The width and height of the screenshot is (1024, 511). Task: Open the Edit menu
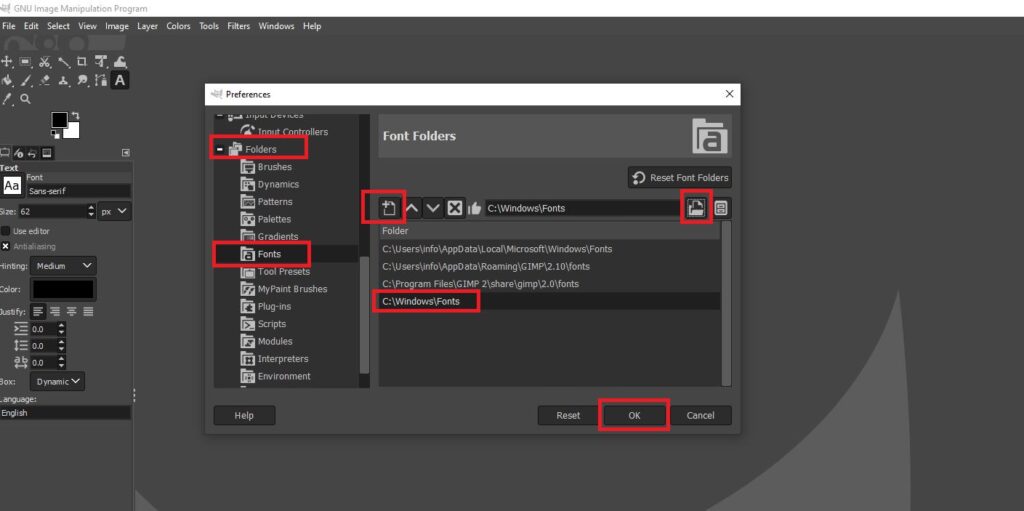[x=31, y=26]
